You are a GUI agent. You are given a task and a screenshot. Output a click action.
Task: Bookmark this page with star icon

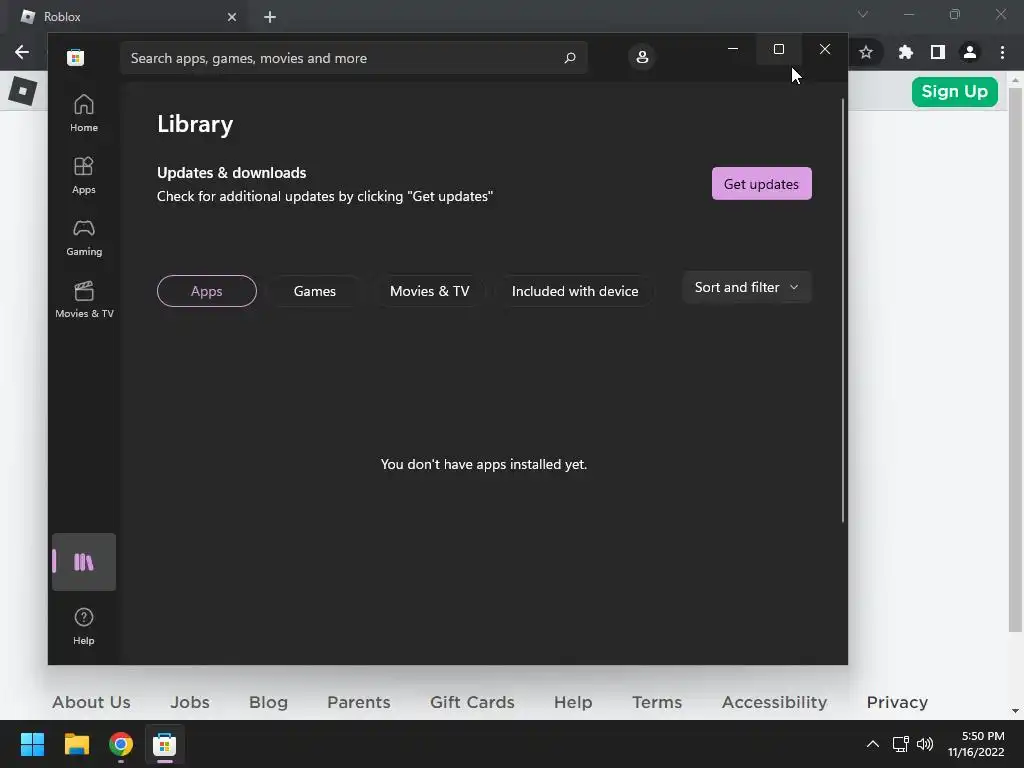click(x=866, y=52)
